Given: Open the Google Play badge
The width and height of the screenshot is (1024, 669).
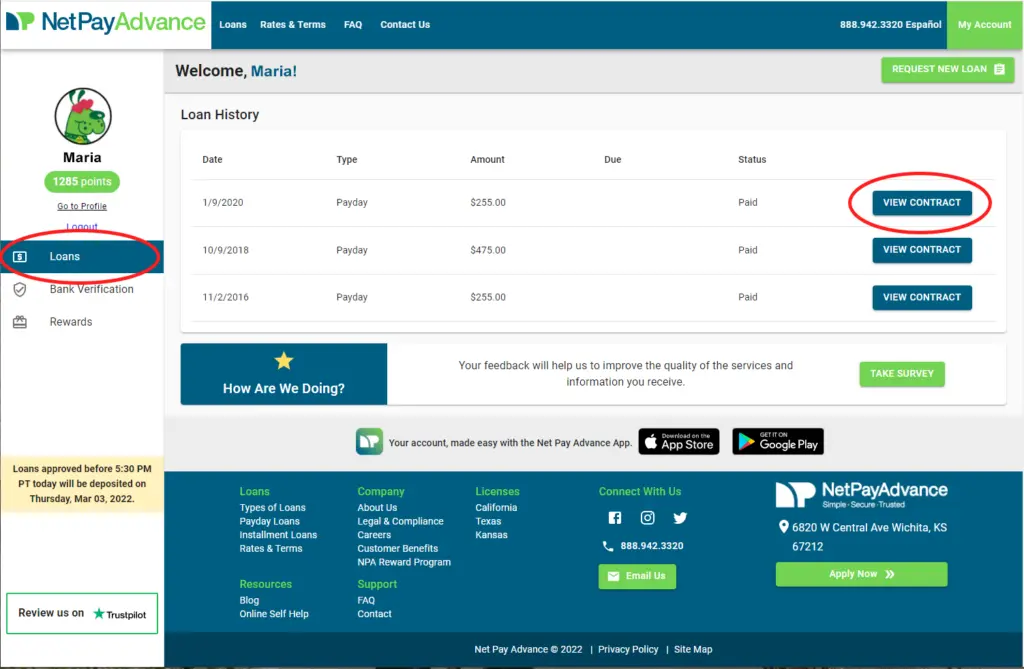Looking at the screenshot, I should tap(778, 442).
